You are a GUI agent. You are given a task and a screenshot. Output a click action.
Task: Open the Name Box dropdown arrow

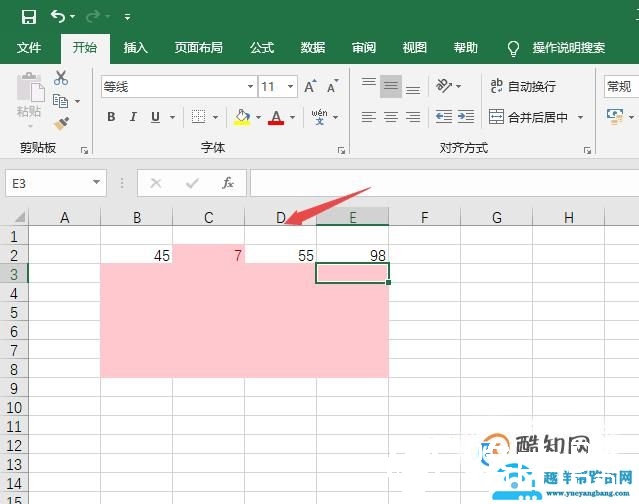pos(97,183)
